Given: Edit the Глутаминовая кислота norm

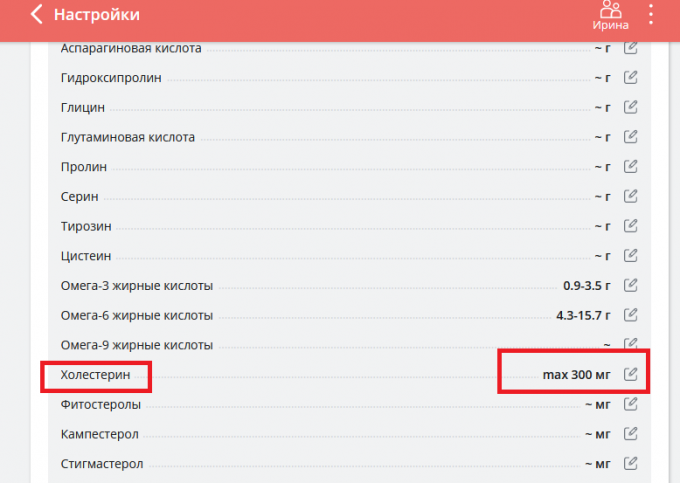Looking at the screenshot, I should click(x=631, y=137).
